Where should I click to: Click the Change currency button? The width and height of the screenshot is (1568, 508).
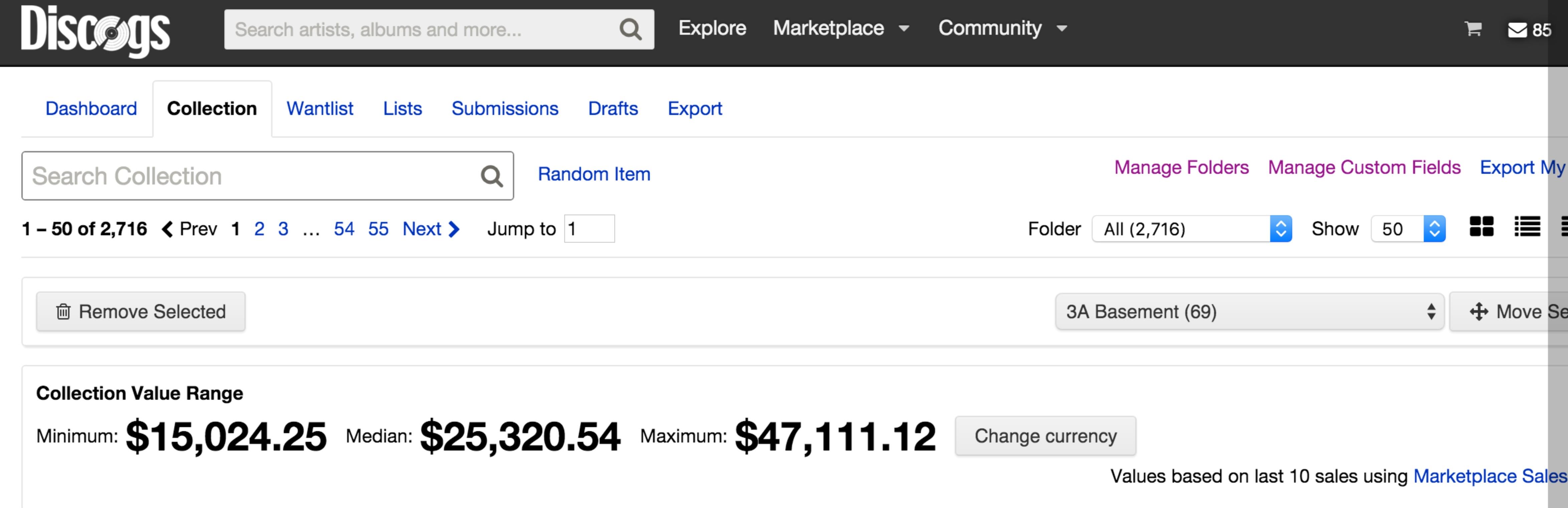coord(1045,436)
